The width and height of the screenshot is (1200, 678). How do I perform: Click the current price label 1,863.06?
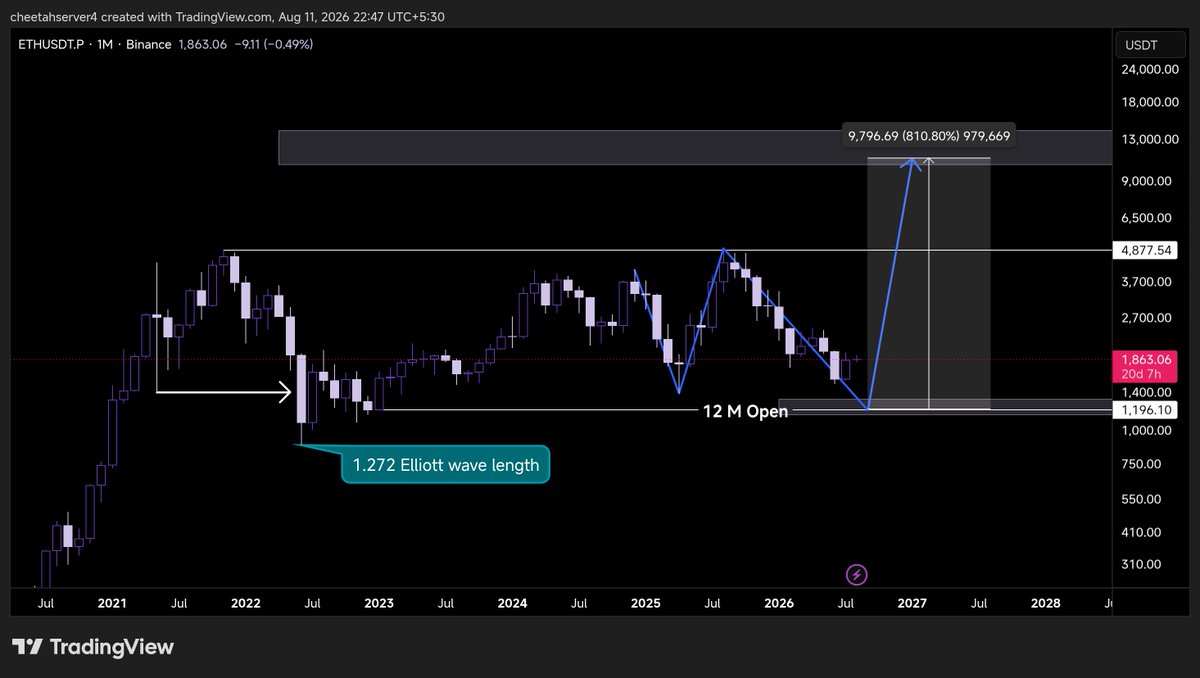tap(1147, 358)
